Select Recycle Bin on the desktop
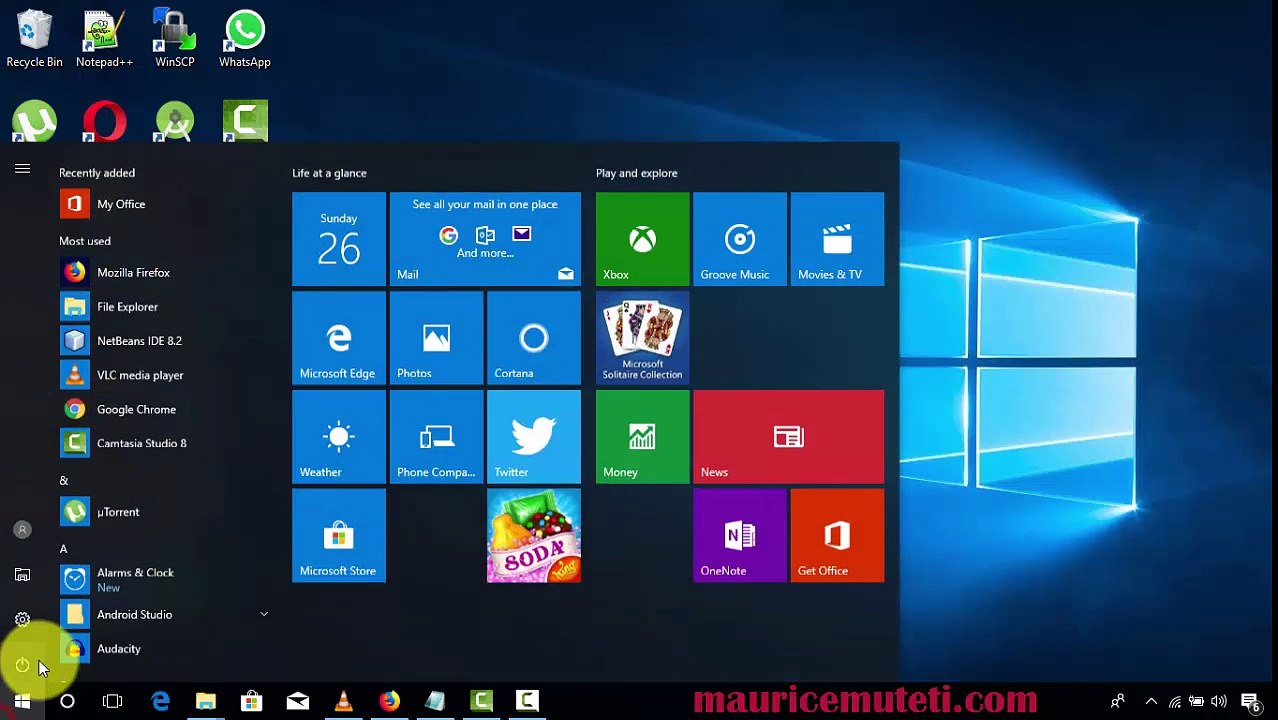1278x720 pixels. tap(35, 39)
